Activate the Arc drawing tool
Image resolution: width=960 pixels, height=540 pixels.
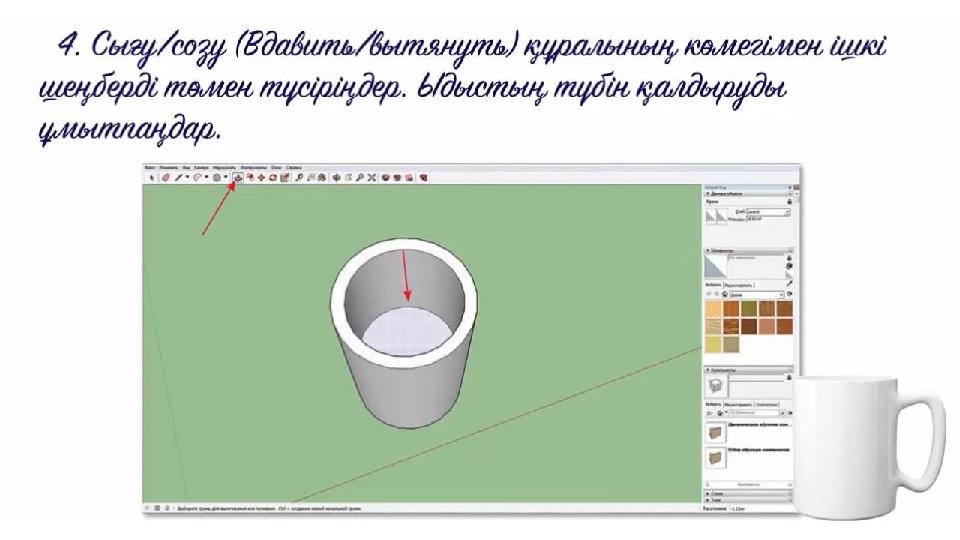pos(197,178)
